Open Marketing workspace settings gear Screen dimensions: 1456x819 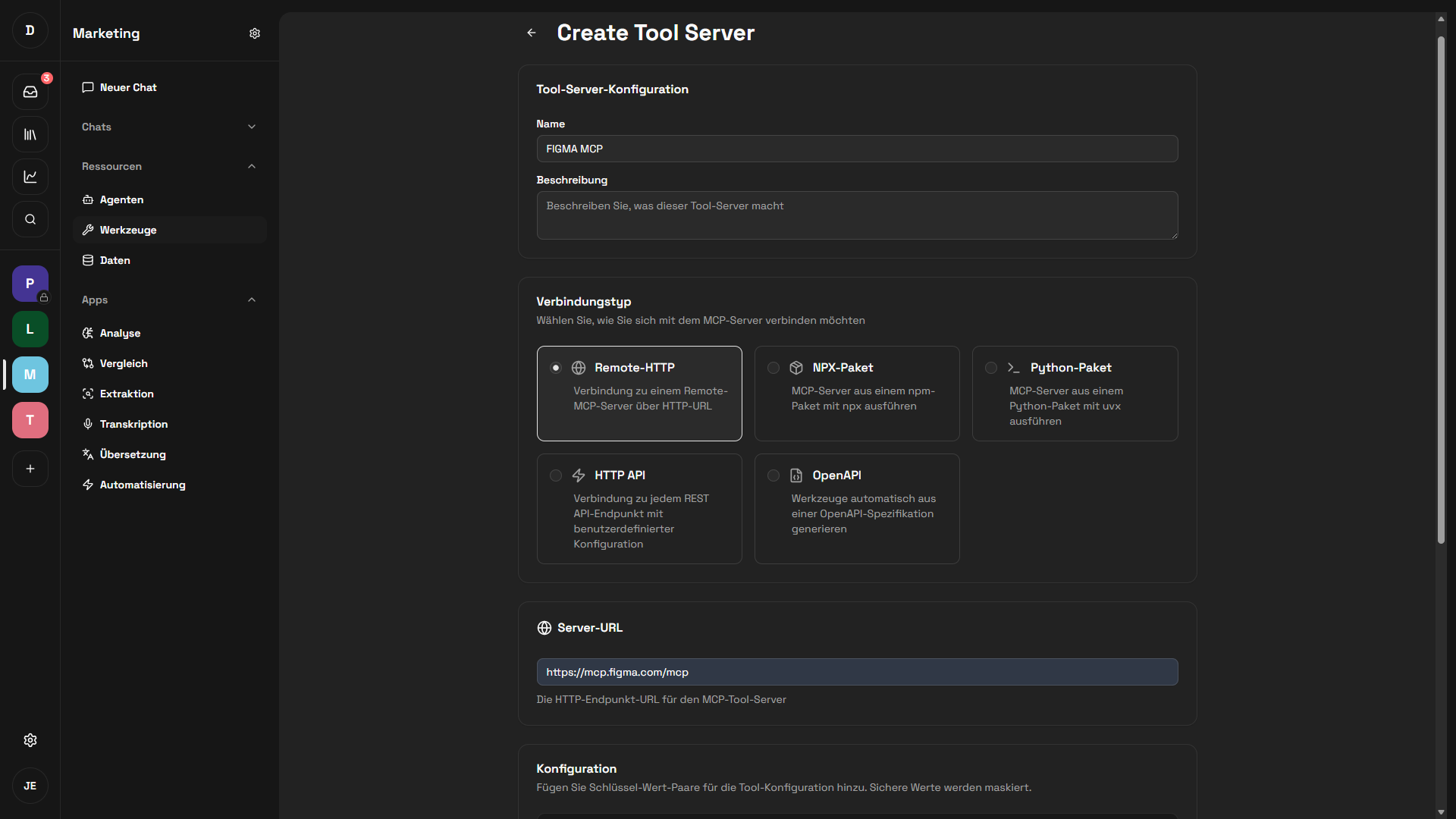point(255,33)
